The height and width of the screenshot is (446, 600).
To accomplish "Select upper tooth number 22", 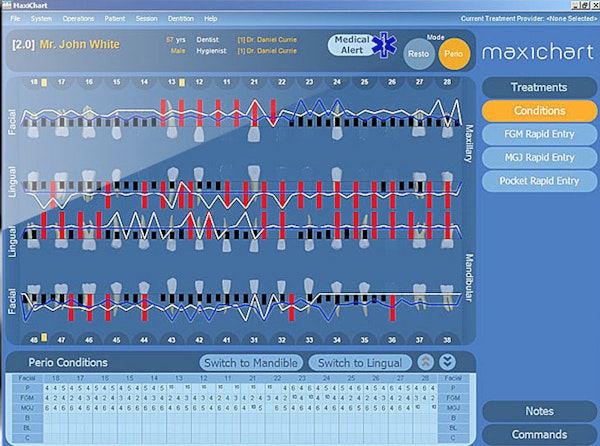I will (x=282, y=82).
